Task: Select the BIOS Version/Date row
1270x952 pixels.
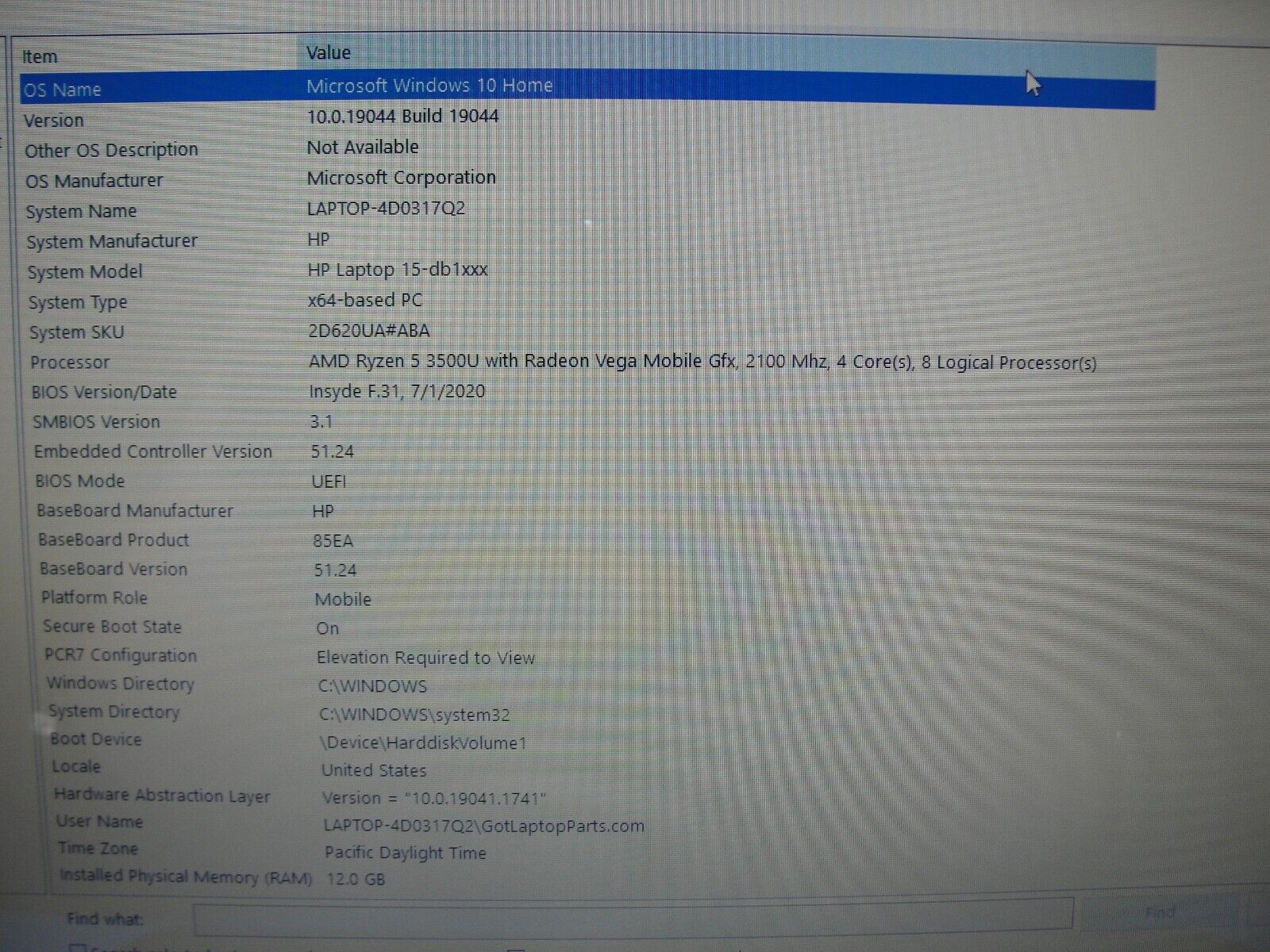Action: (104, 393)
